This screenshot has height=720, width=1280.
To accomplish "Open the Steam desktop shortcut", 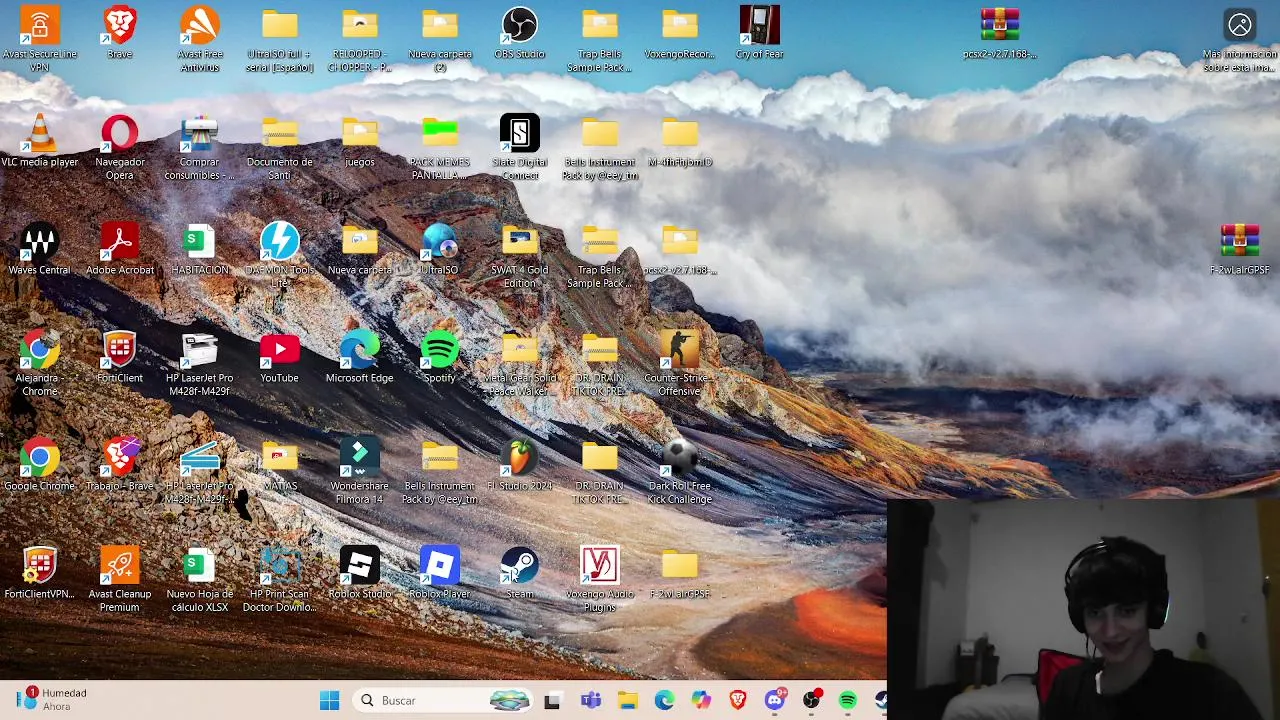I will pyautogui.click(x=520, y=573).
